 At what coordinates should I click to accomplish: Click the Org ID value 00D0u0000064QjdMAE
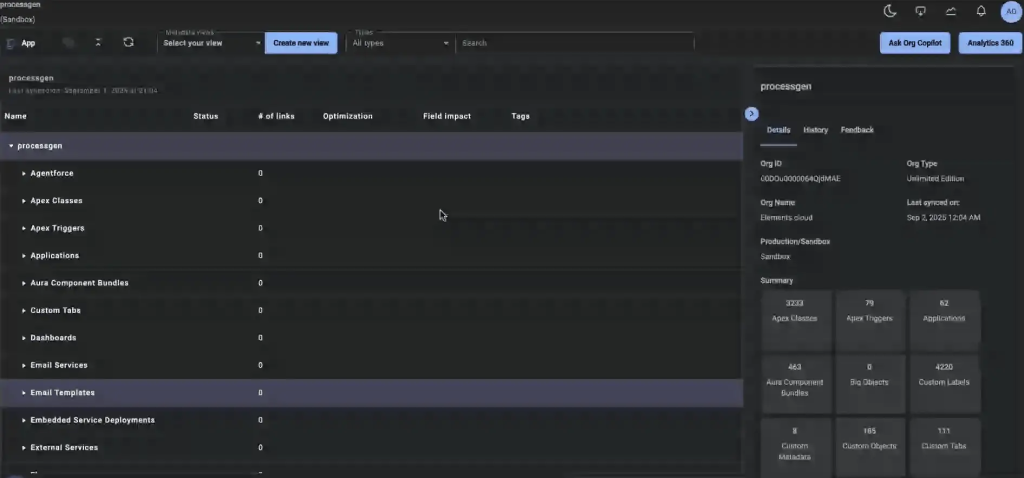pos(800,178)
